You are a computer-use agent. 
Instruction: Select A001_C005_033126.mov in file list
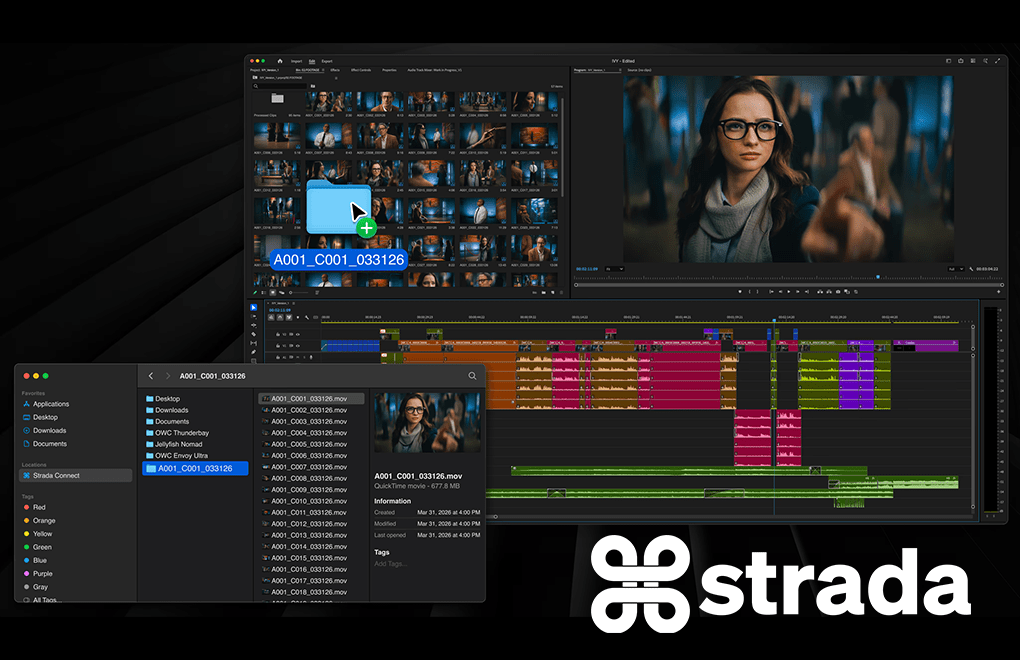308,444
